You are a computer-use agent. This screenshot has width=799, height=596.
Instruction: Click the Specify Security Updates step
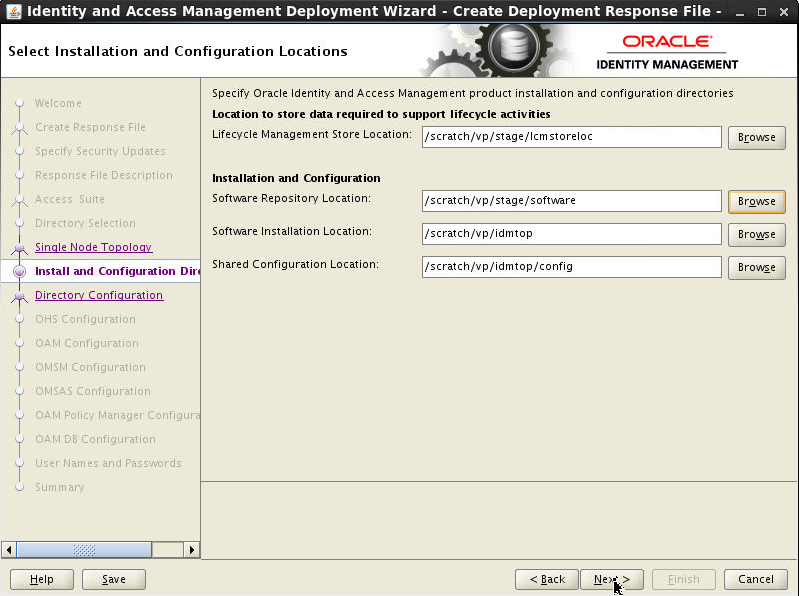100,151
